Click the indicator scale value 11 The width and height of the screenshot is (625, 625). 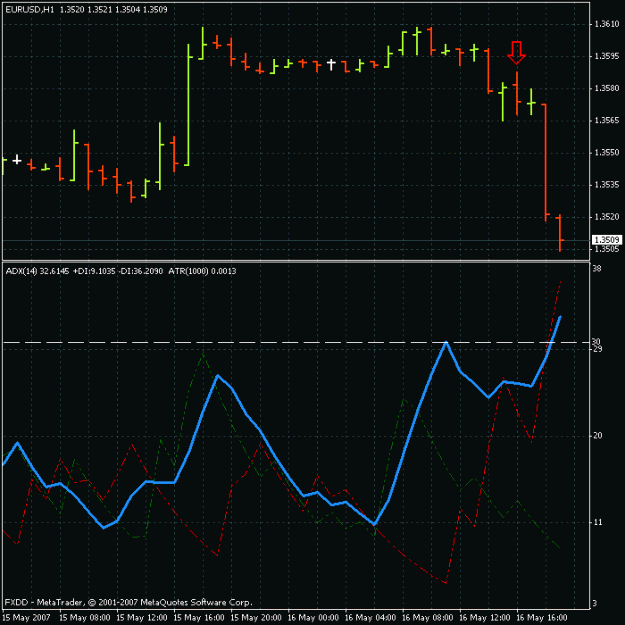pyautogui.click(x=598, y=522)
